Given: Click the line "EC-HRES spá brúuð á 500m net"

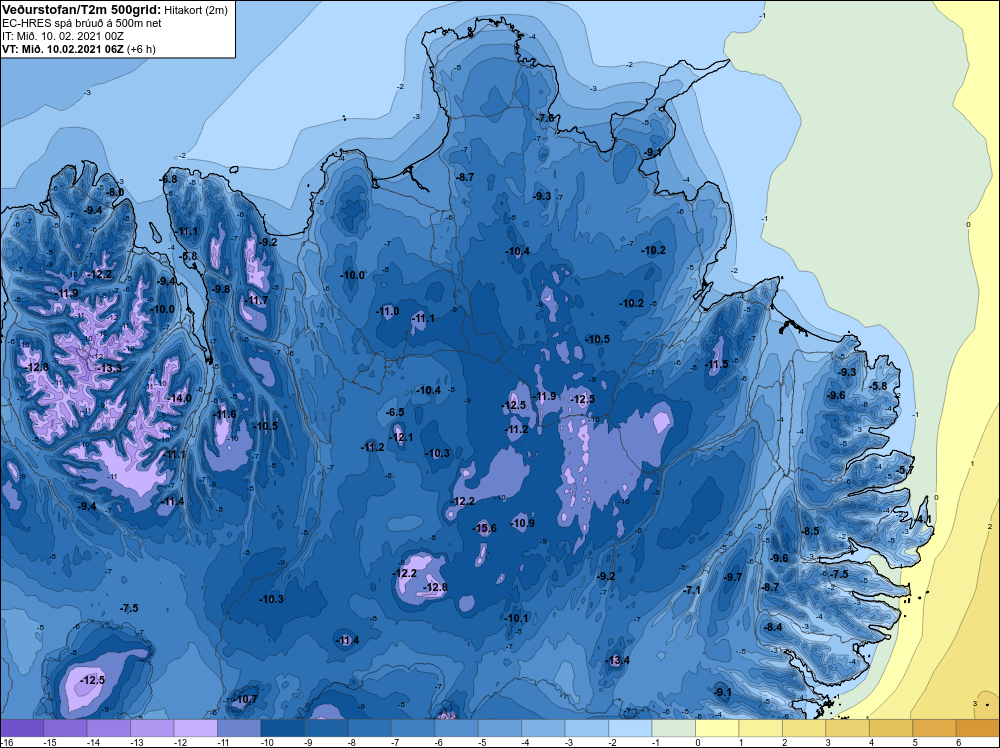Looking at the screenshot, I should 82,23.
